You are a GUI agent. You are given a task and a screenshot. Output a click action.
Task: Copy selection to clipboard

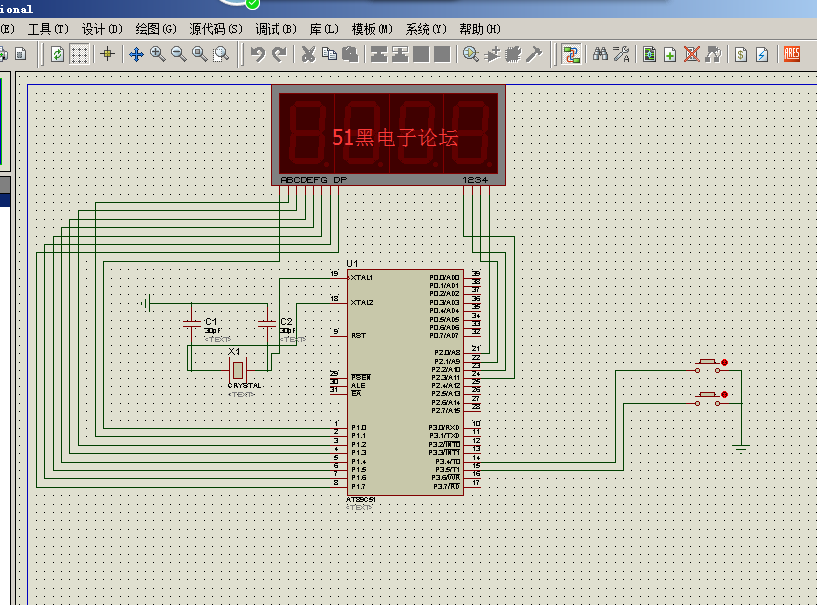[329, 54]
